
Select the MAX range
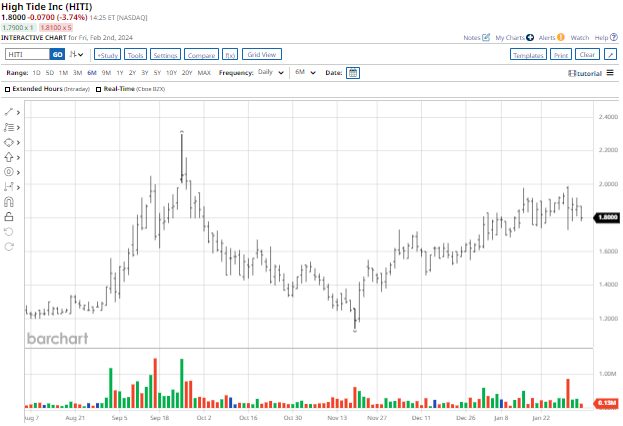coord(204,73)
